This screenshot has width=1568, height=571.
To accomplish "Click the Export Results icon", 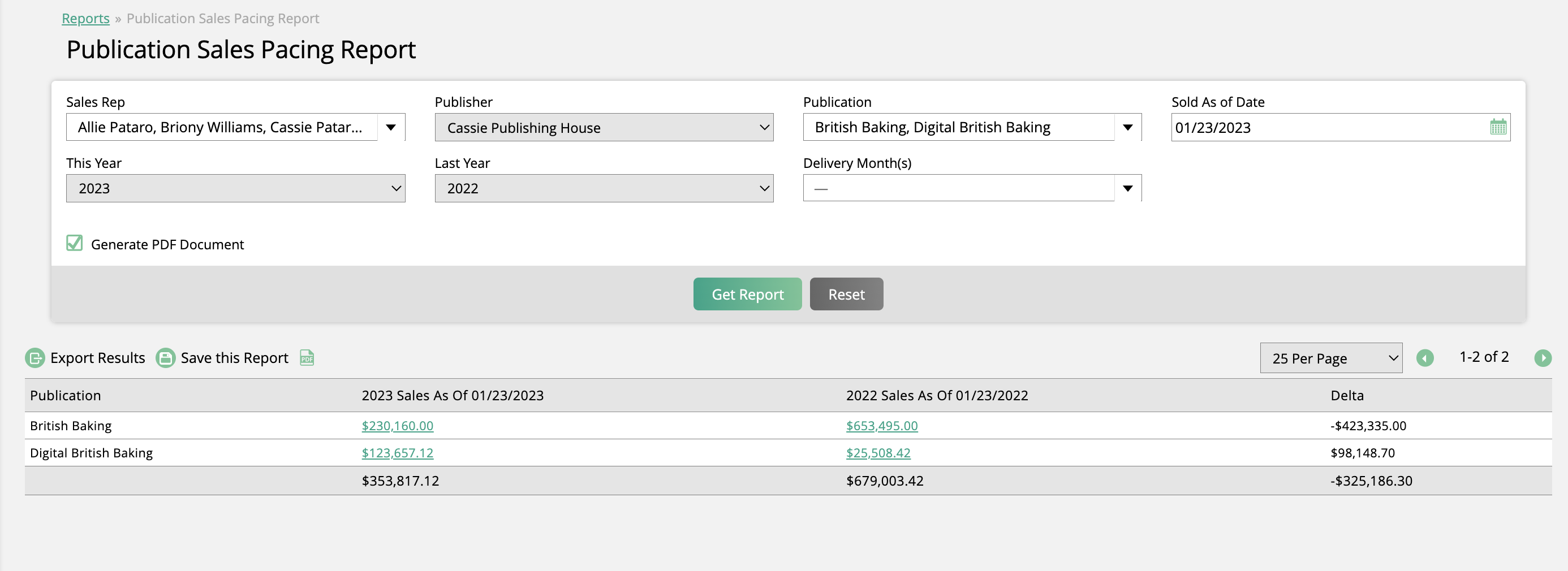I will pyautogui.click(x=36, y=357).
